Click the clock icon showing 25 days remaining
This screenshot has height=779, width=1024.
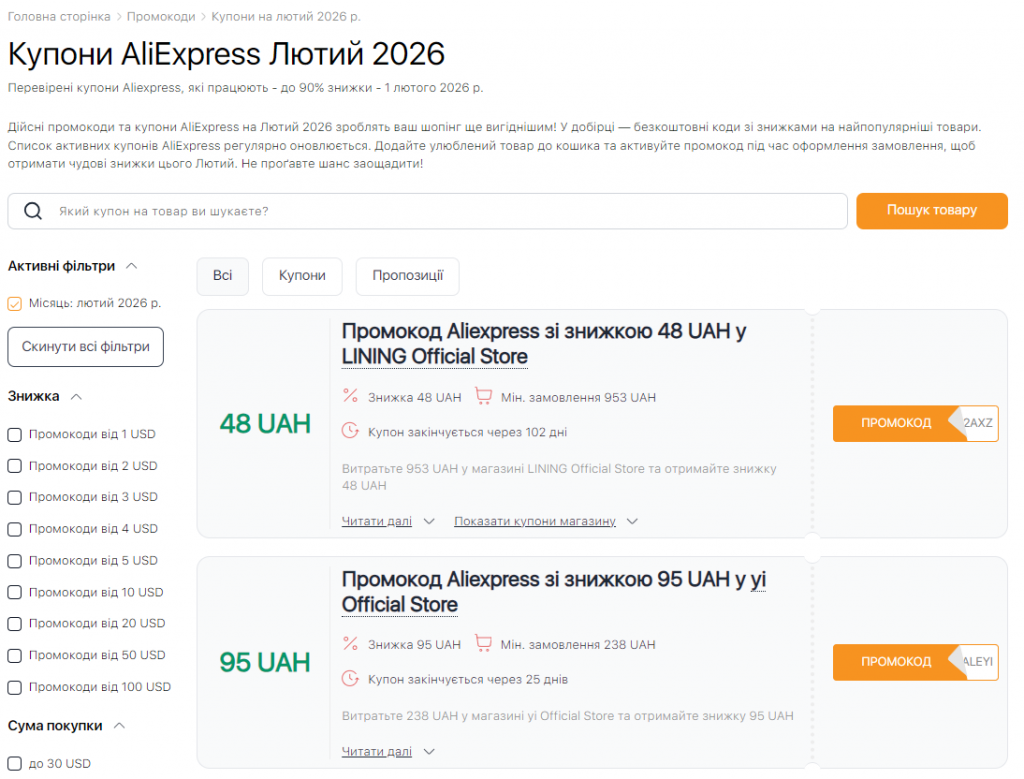[352, 675]
